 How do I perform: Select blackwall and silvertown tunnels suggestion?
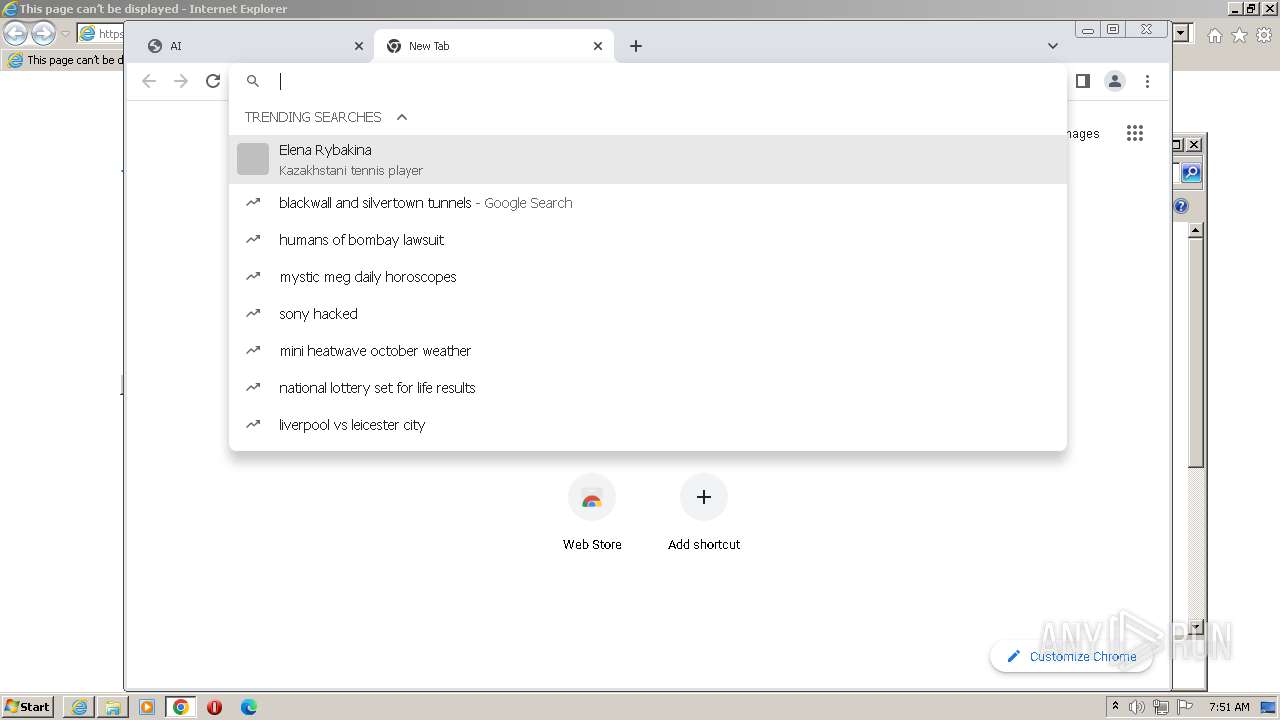[x=648, y=203]
